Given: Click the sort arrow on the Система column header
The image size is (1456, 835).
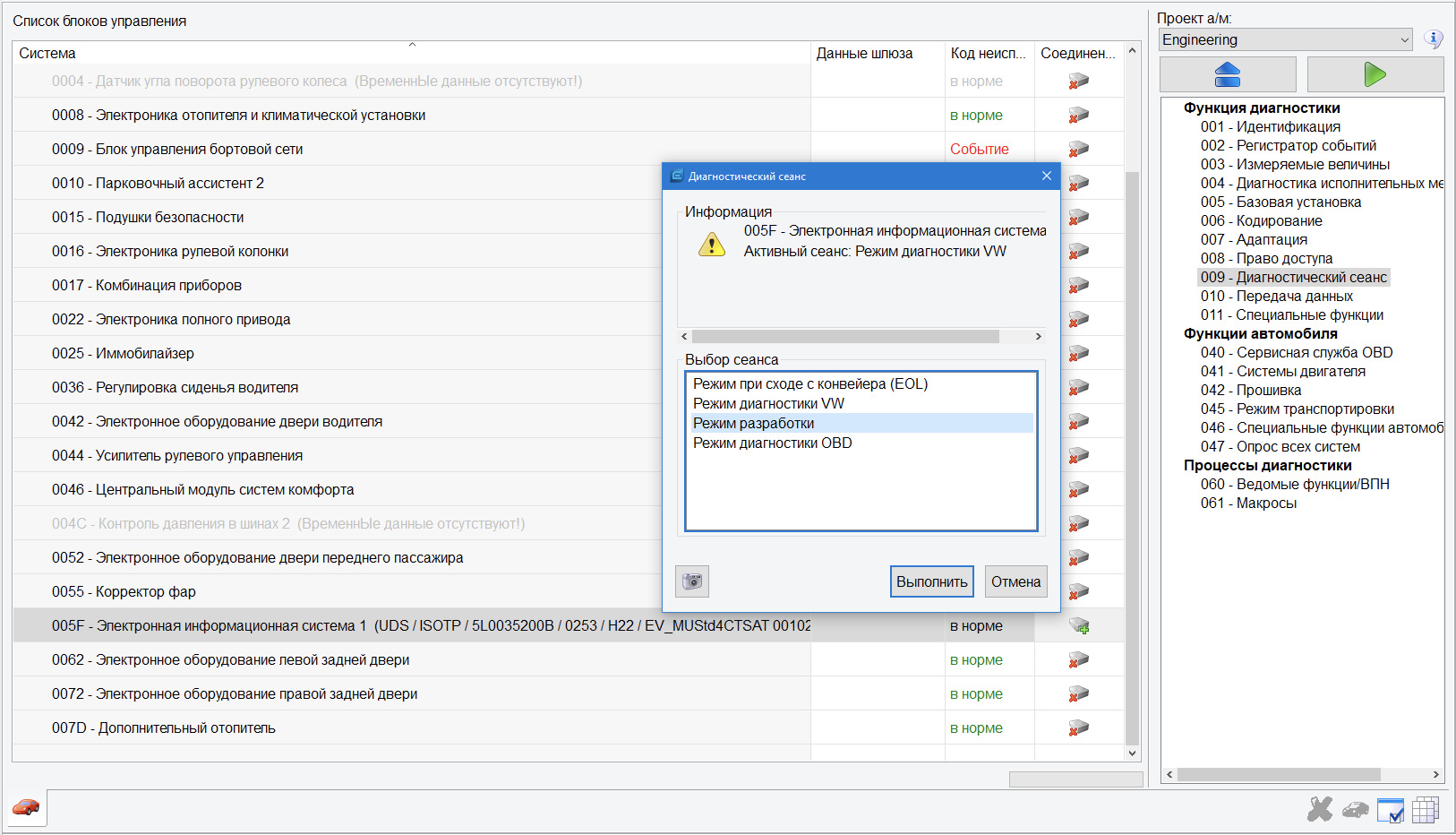Looking at the screenshot, I should coord(412,42).
